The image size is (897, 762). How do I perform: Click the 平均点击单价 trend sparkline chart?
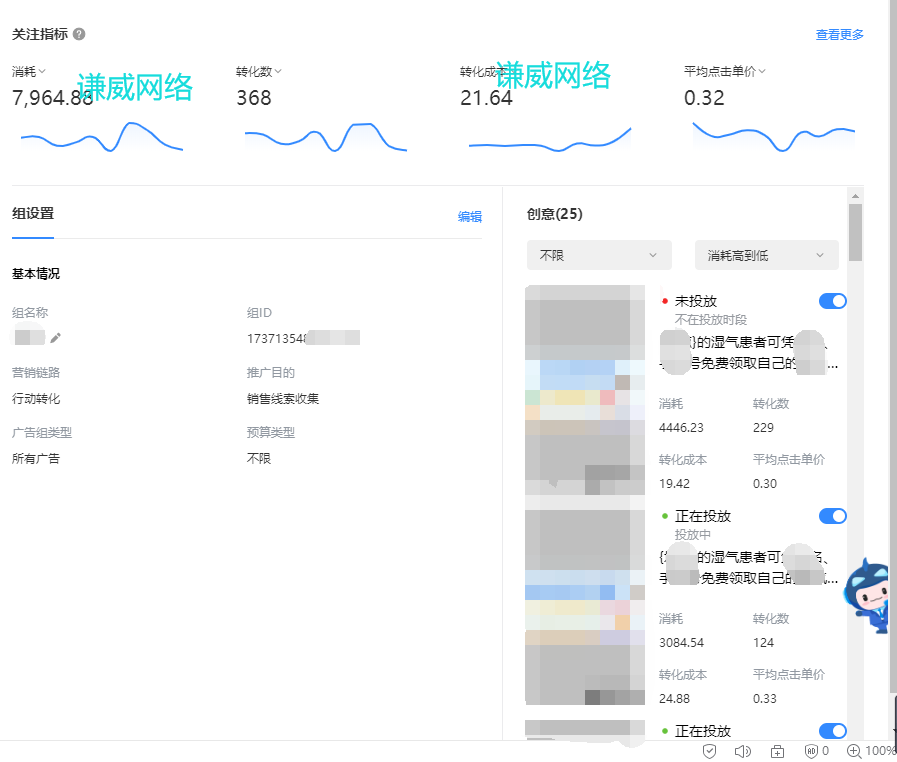pyautogui.click(x=773, y=136)
